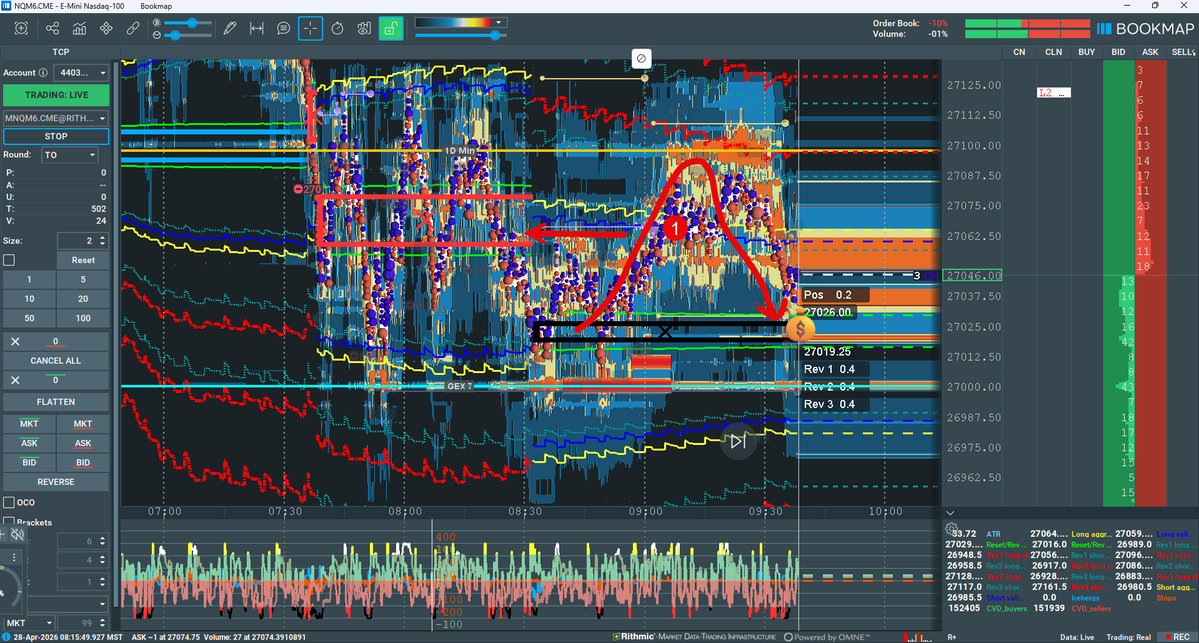
Task: Toggle the green unlock trading button
Action: click(391, 29)
